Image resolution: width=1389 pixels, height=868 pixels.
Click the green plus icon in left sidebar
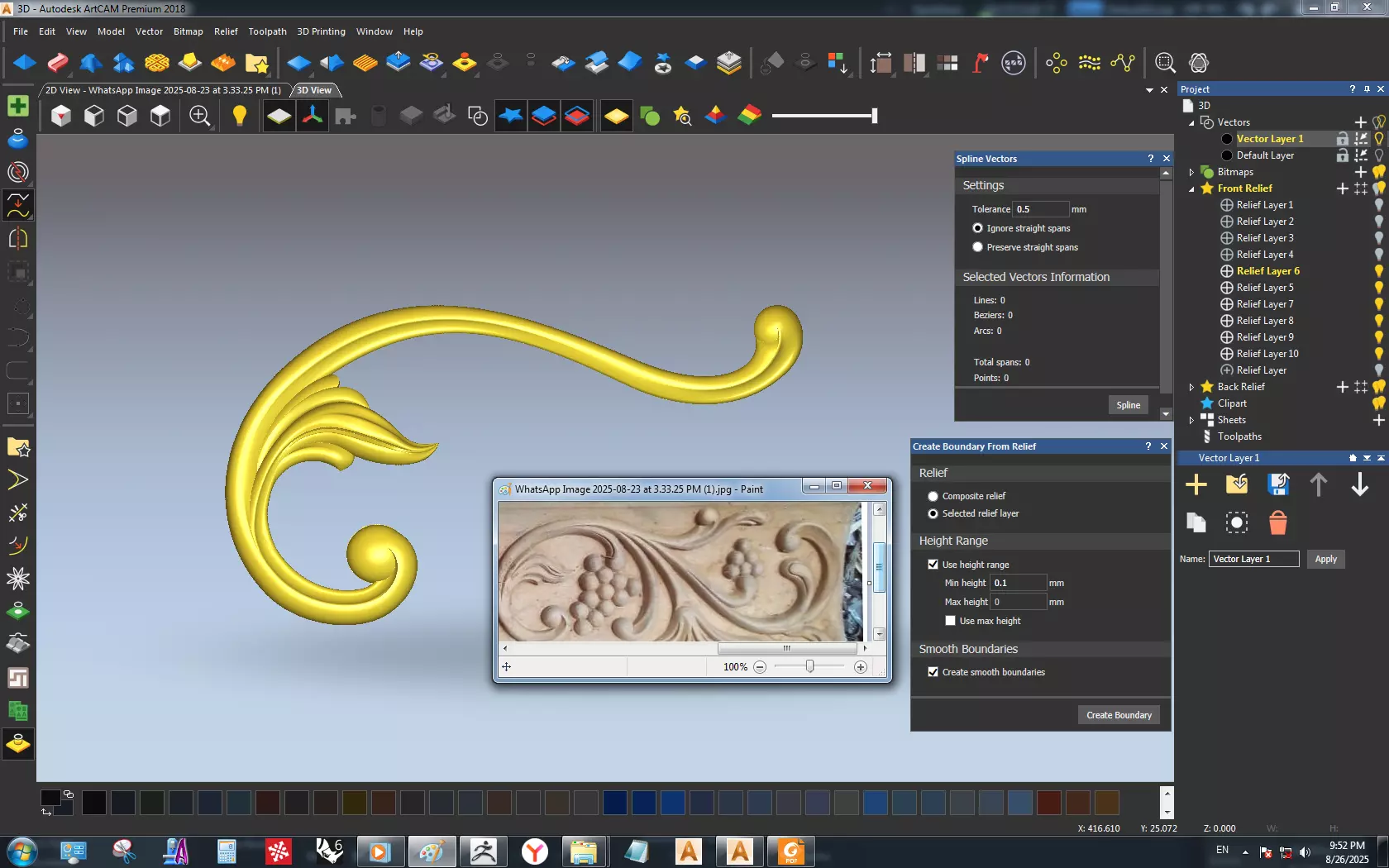click(x=18, y=106)
